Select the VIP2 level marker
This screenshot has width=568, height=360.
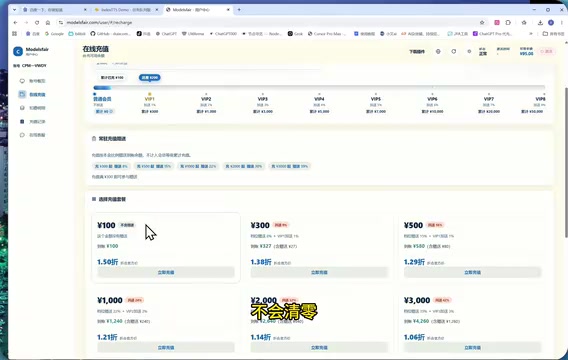pos(206,99)
